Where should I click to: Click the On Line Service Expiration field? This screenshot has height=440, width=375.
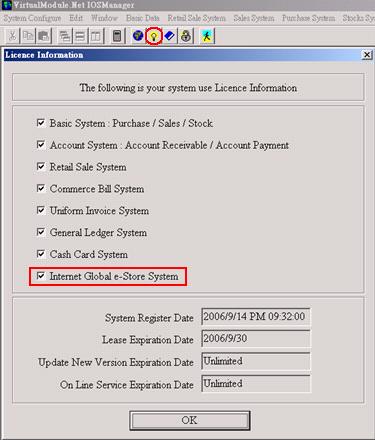coord(256,384)
